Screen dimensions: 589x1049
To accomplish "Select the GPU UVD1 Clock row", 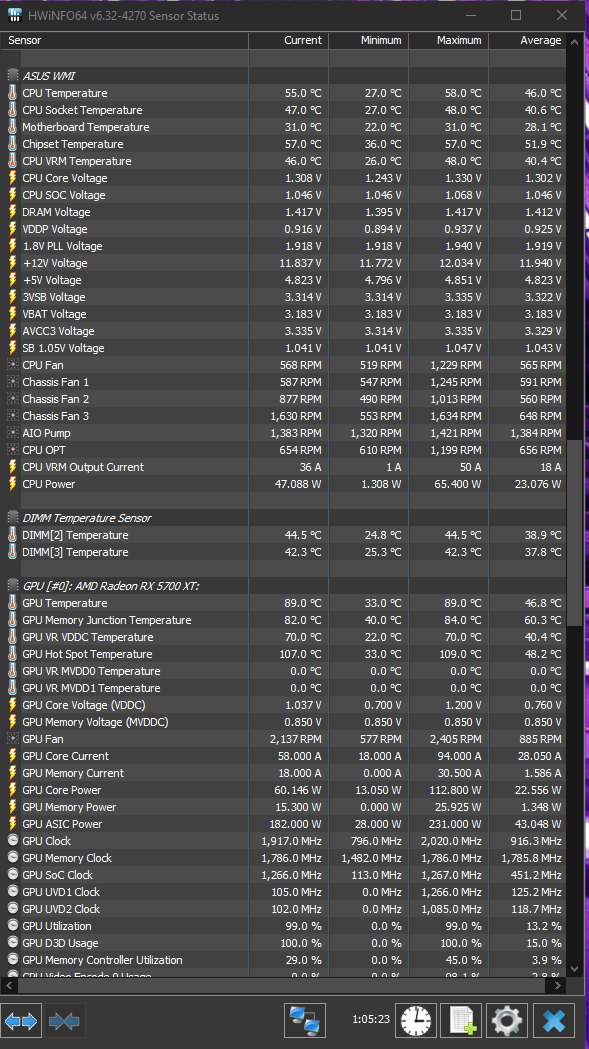I will point(284,892).
